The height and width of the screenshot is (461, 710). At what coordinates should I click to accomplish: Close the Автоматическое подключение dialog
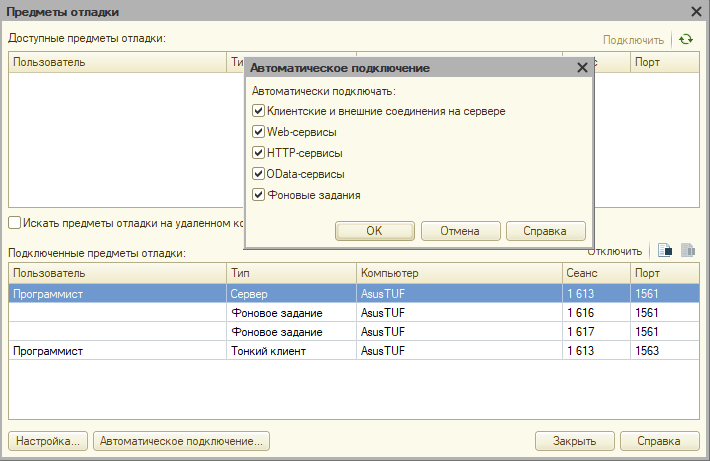582,68
